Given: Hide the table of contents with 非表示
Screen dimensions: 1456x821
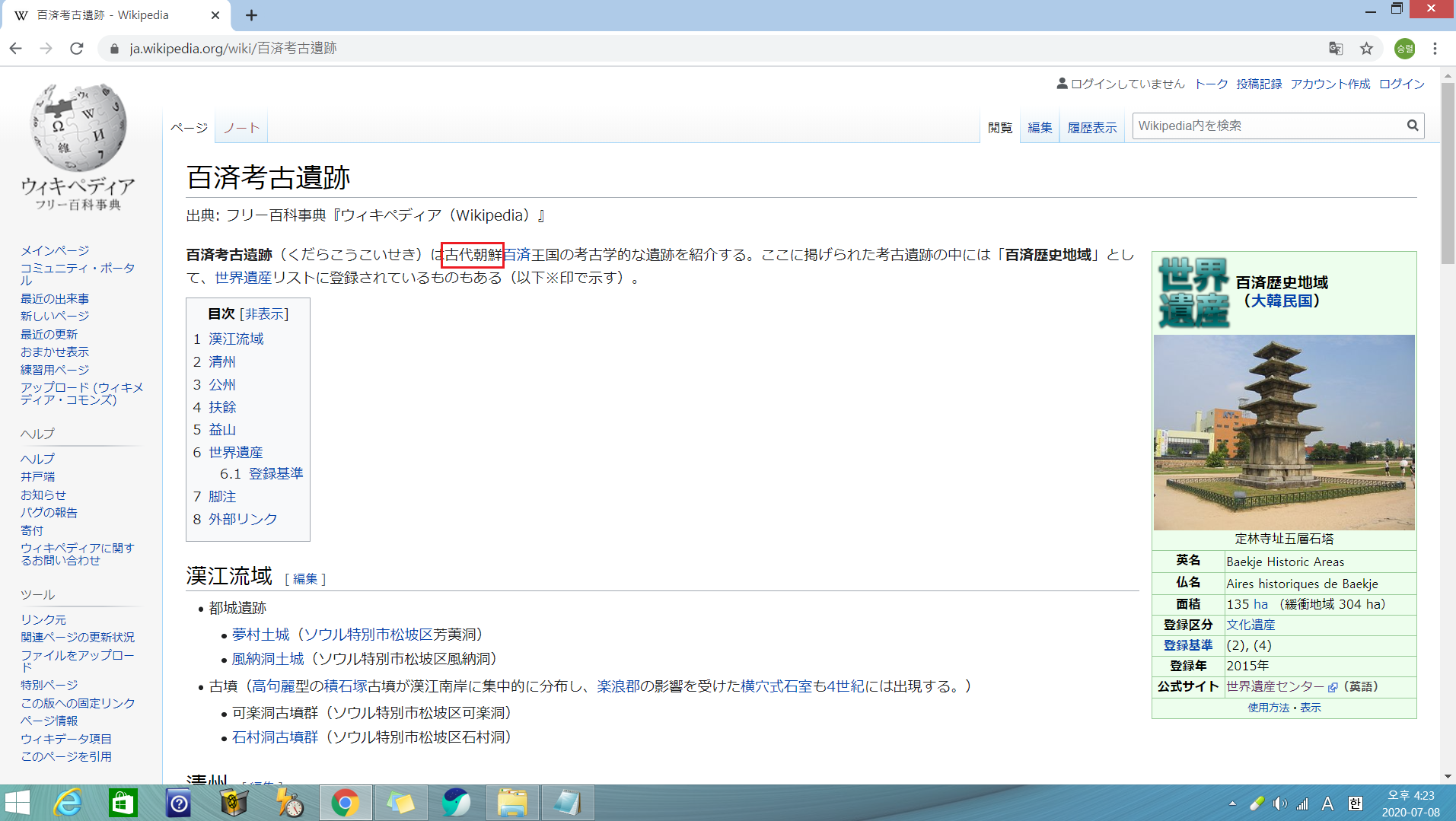Looking at the screenshot, I should coord(264,313).
